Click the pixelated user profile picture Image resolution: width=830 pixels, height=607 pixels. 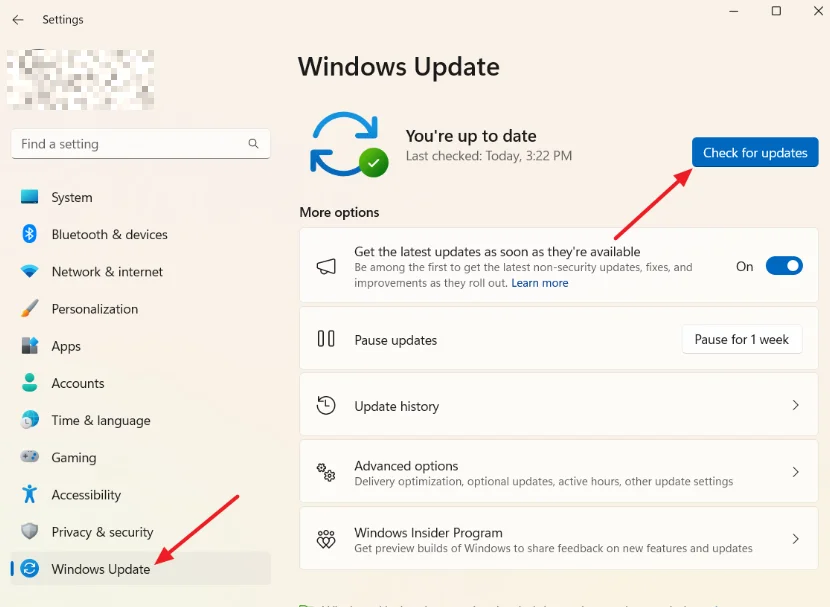80,79
